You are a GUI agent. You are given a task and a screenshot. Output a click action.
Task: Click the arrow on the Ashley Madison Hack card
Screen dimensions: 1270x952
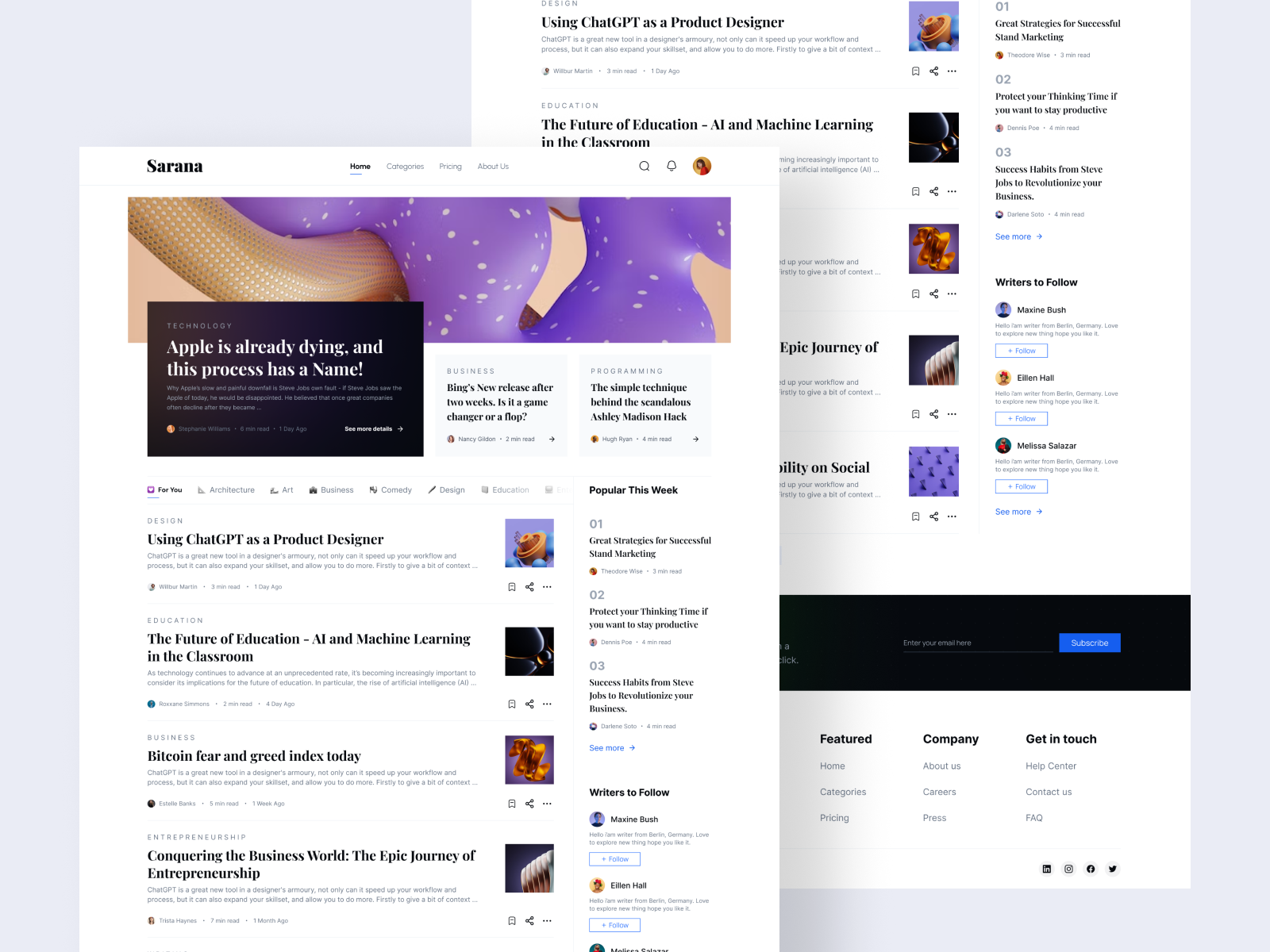[x=695, y=439]
